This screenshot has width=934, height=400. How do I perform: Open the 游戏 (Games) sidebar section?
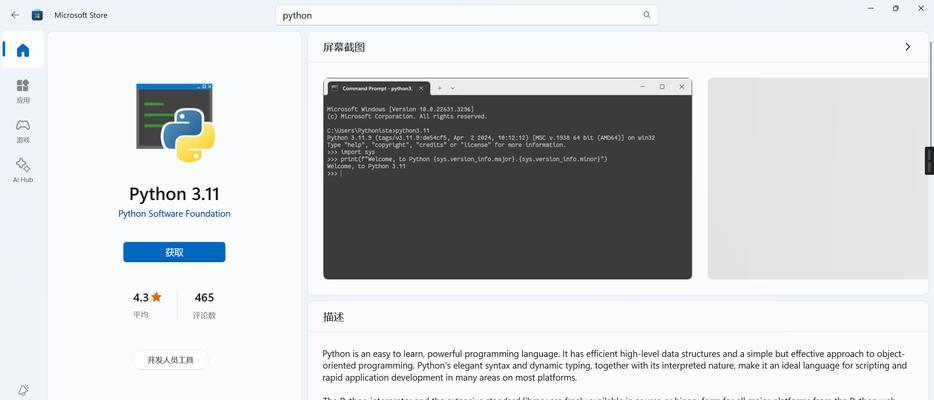[23, 132]
